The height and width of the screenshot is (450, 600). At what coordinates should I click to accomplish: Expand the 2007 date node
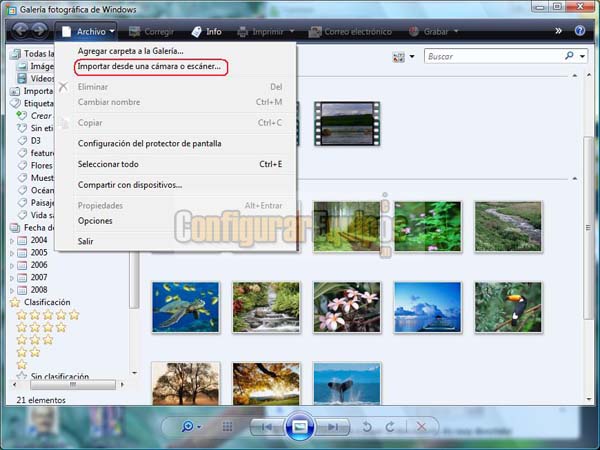tap(12, 278)
